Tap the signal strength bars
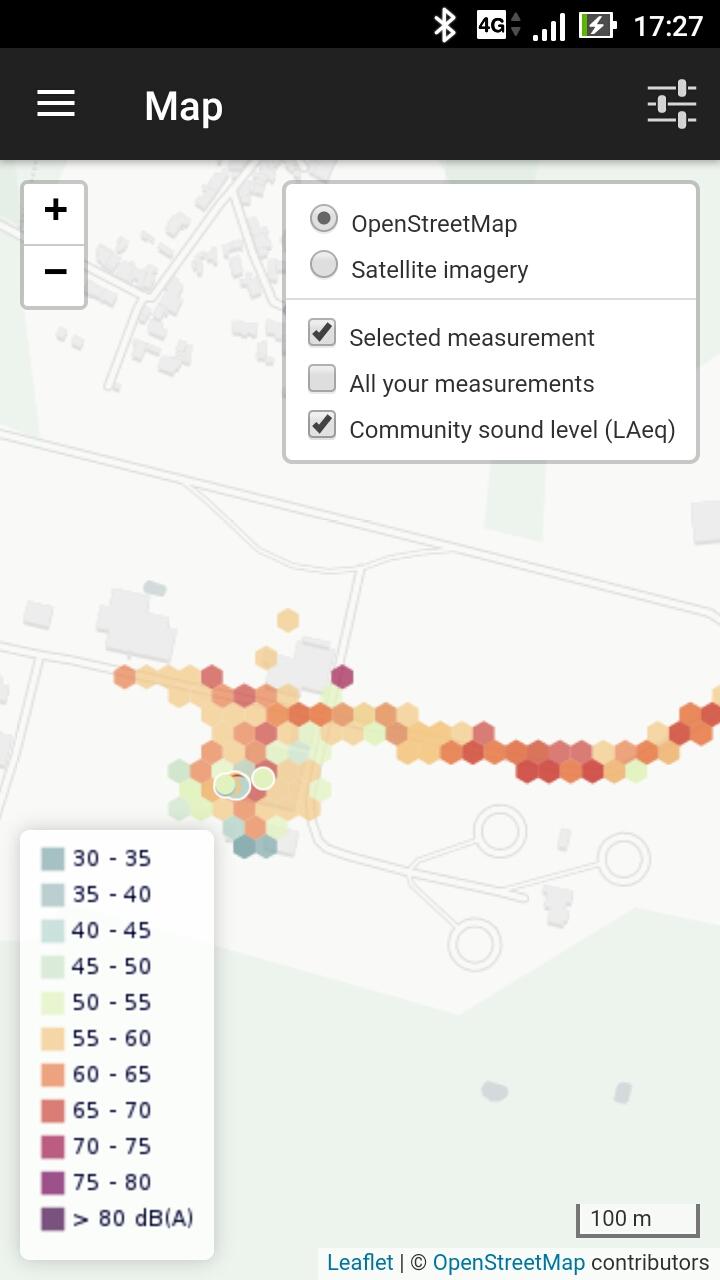 [549, 27]
